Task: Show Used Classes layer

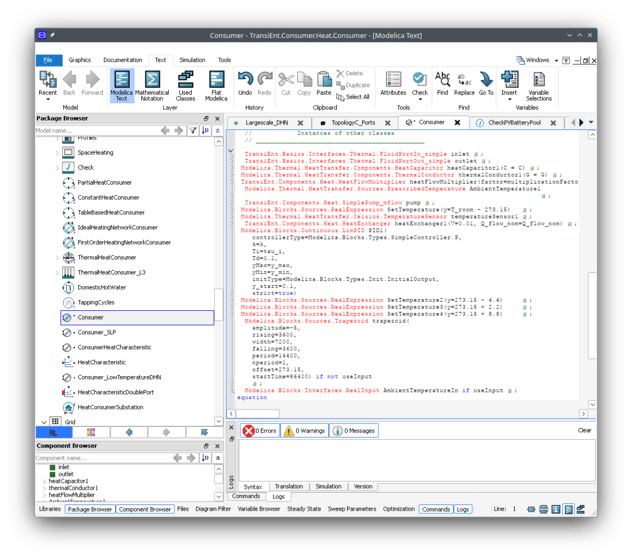Action: [185, 85]
